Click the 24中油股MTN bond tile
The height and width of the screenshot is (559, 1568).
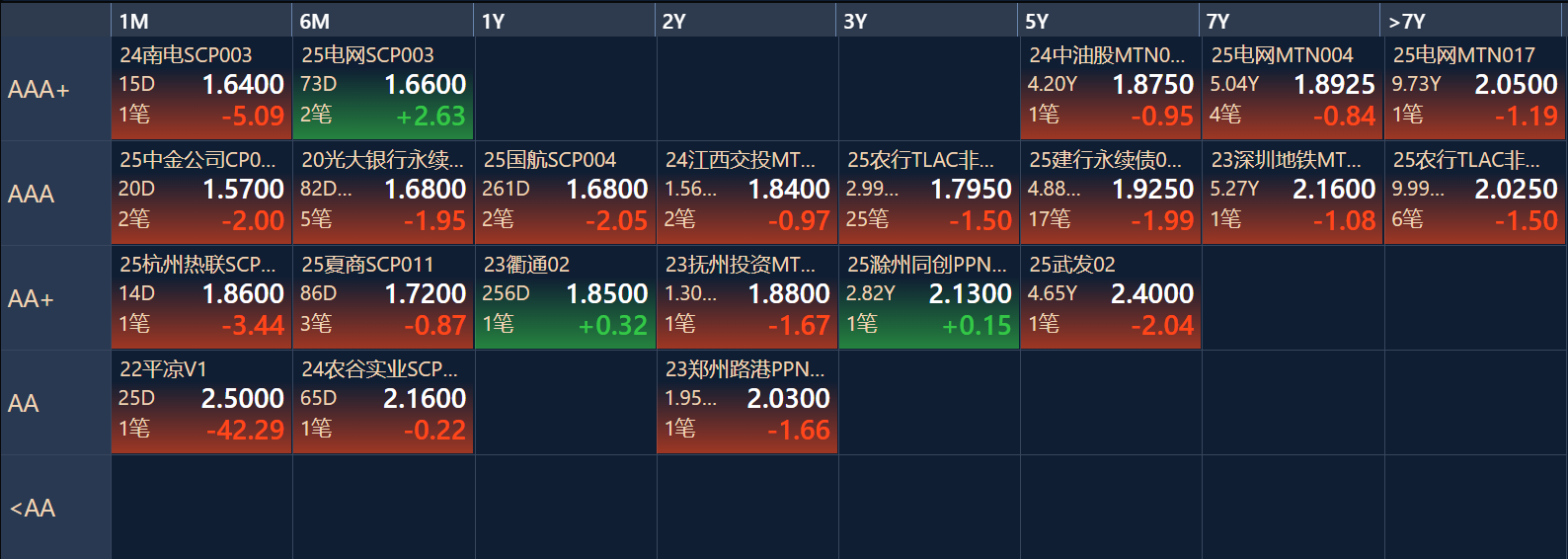(1110, 89)
